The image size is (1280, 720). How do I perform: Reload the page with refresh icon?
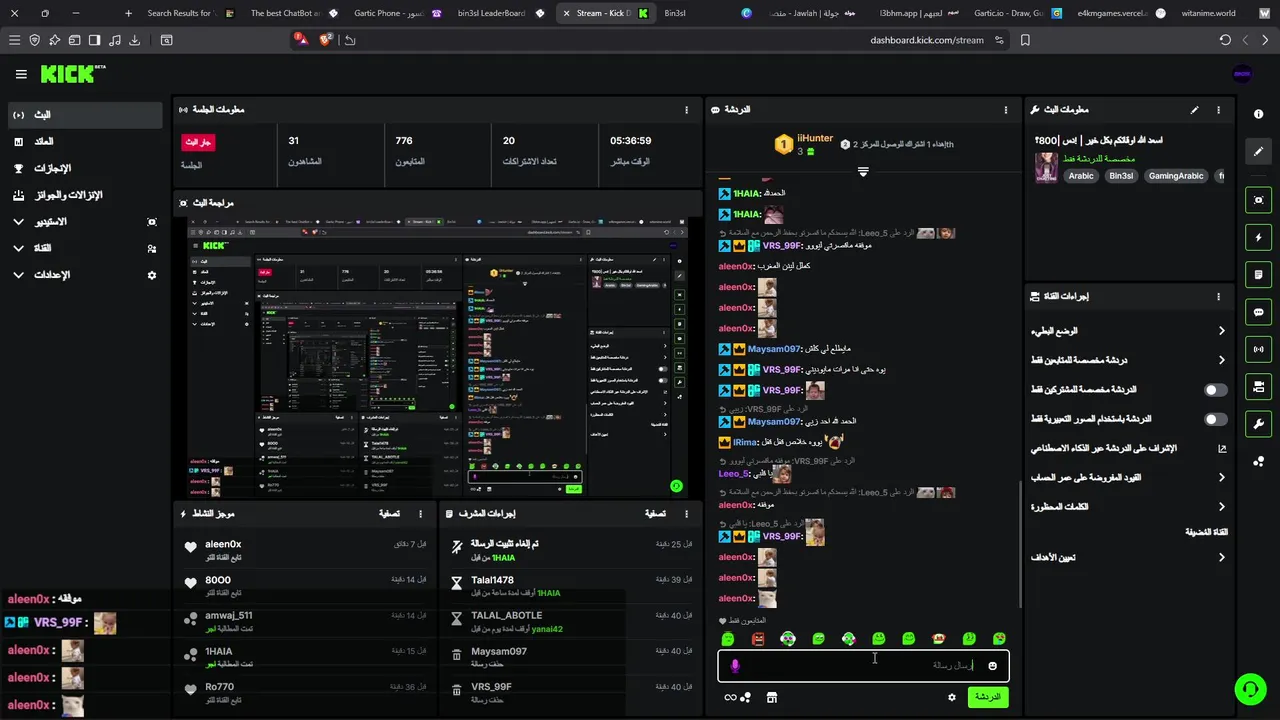(1225, 40)
